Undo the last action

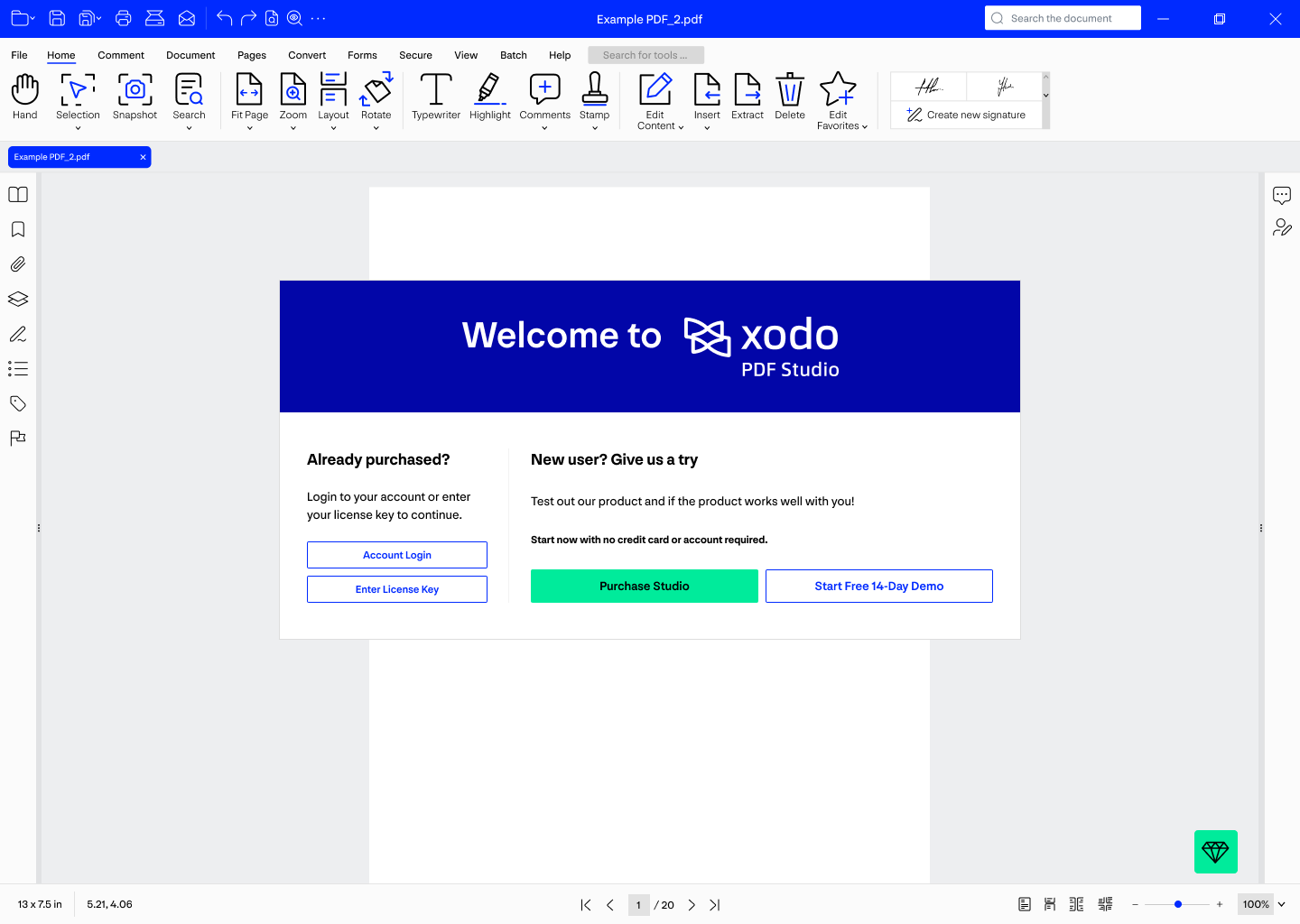(x=225, y=18)
